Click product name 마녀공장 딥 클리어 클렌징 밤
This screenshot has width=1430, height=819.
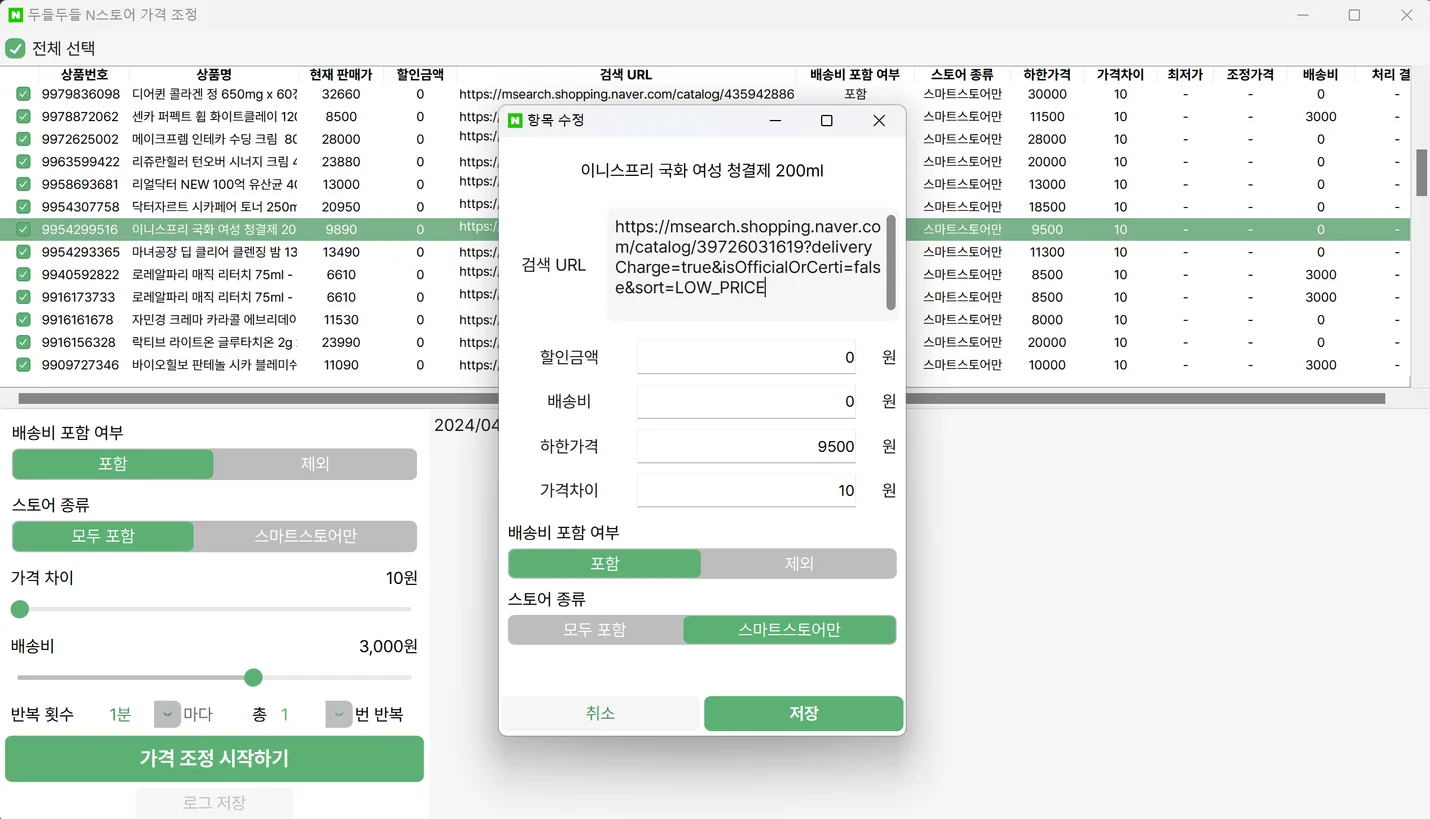click(214, 252)
